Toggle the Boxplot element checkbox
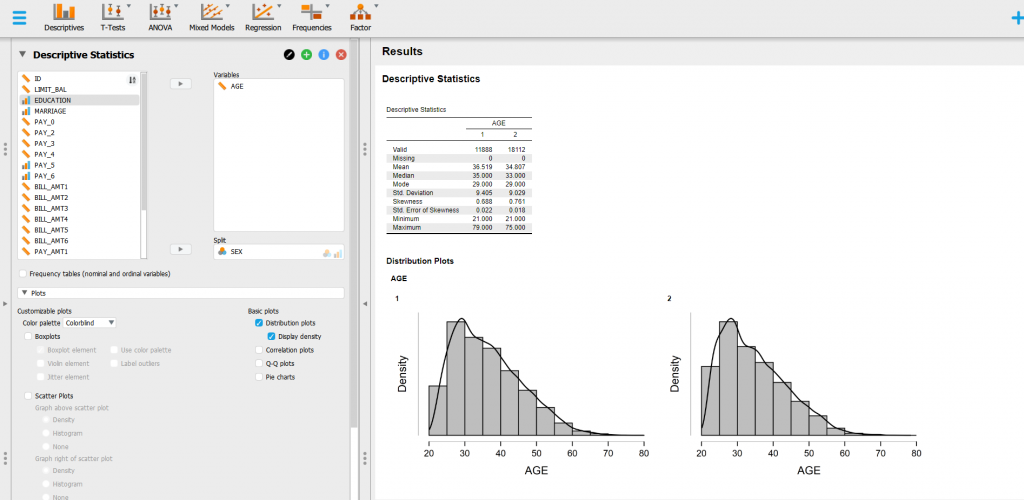1024x500 pixels. coord(41,350)
